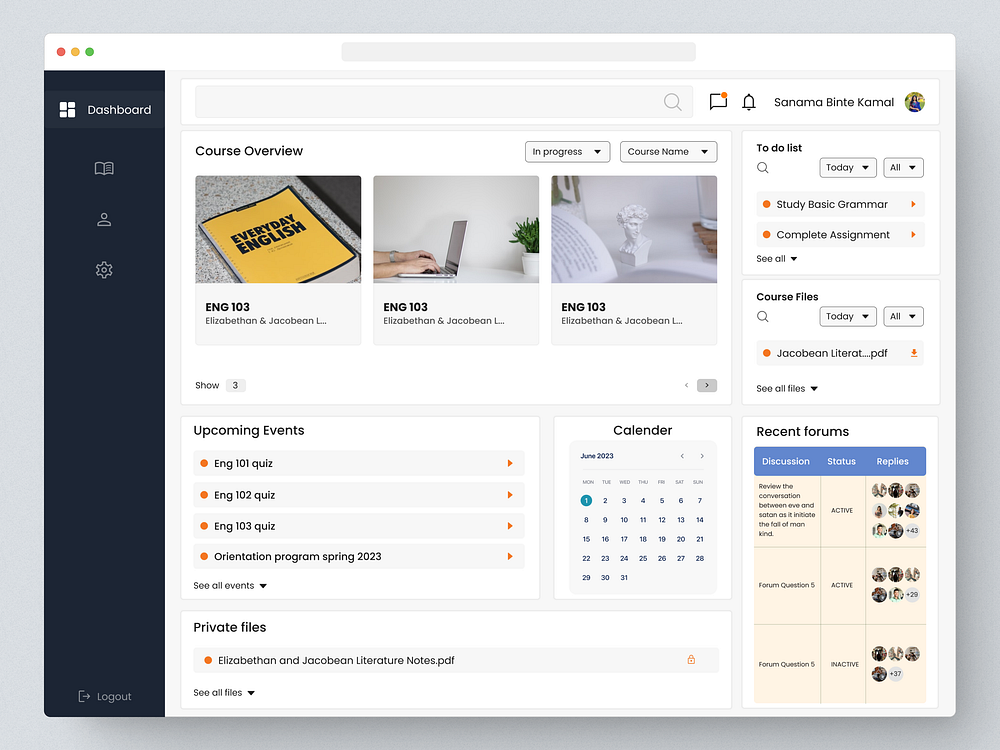The image size is (1000, 750).
Task: Click Logout at the sidebar bottom
Action: (105, 696)
